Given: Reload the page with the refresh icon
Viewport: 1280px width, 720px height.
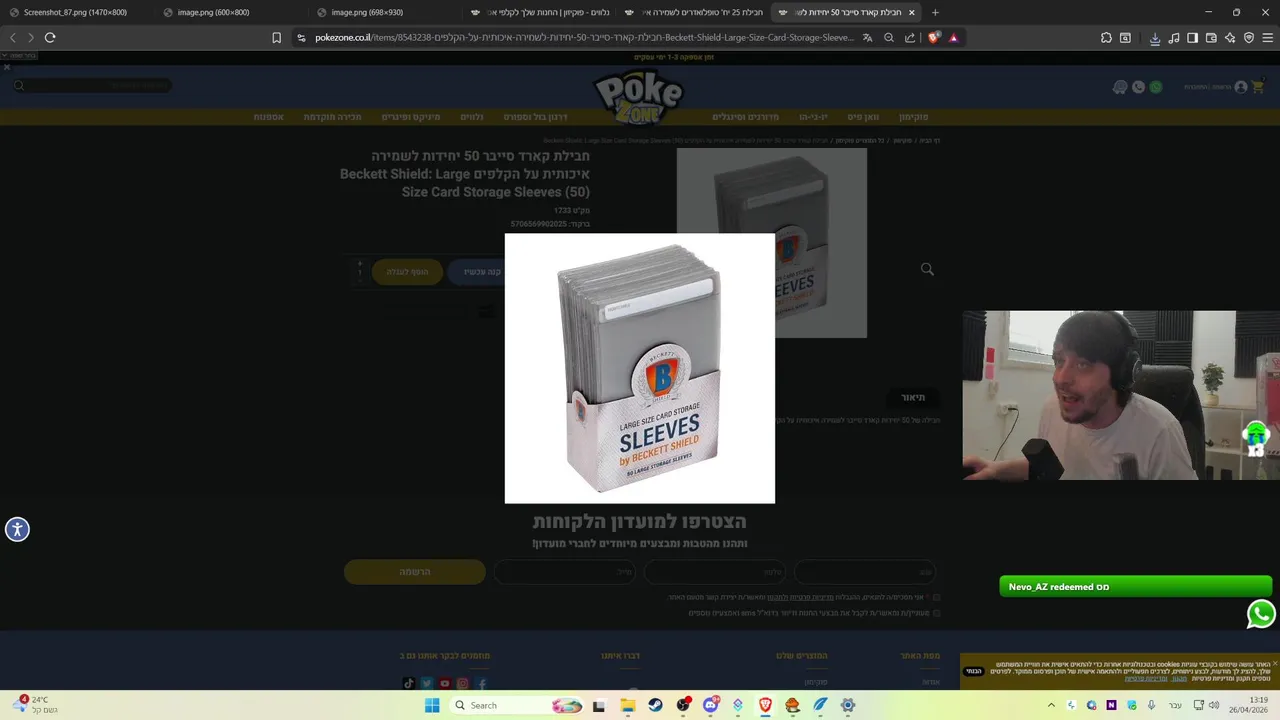Looking at the screenshot, I should 50,37.
